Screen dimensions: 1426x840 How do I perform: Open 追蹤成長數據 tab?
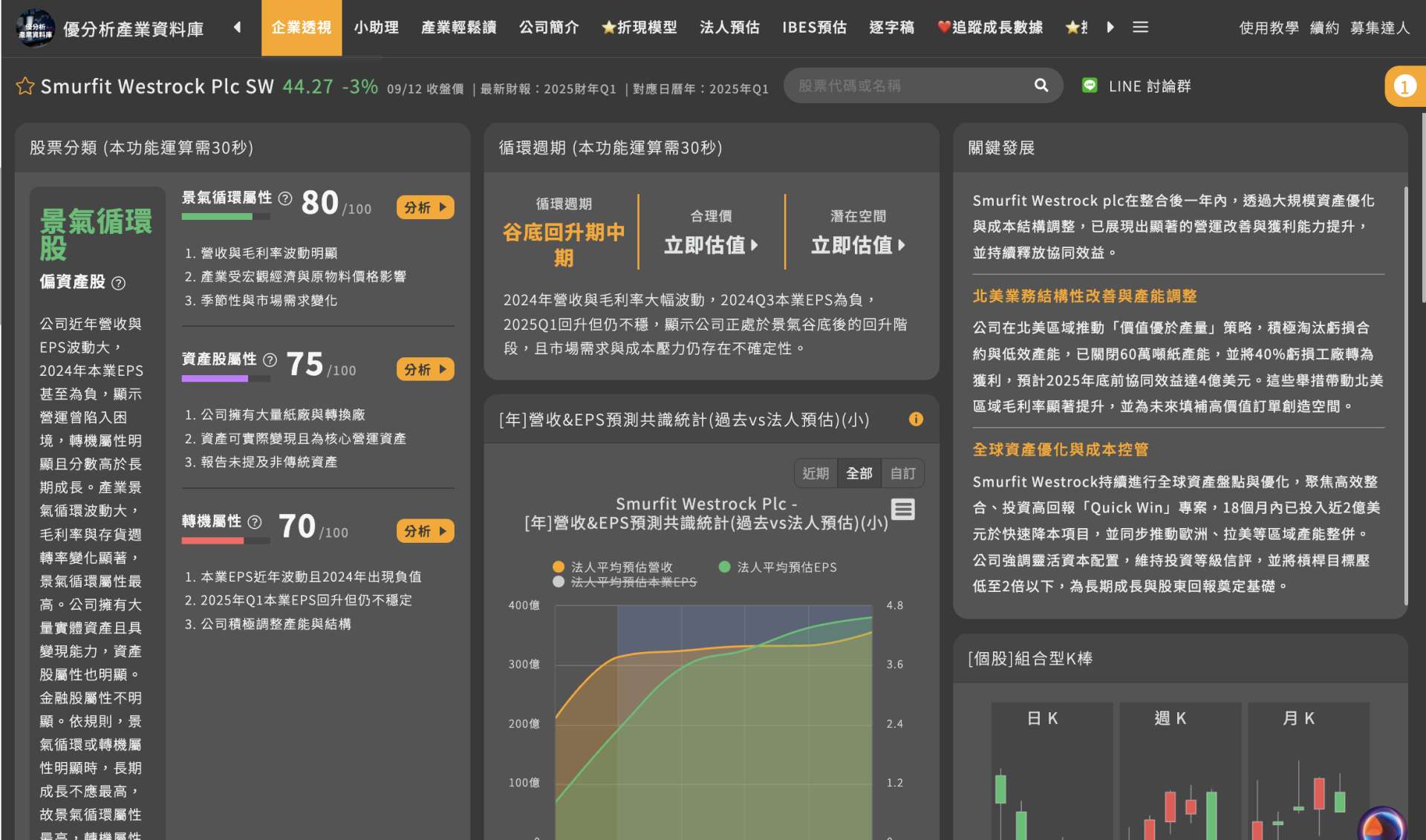tap(990, 27)
